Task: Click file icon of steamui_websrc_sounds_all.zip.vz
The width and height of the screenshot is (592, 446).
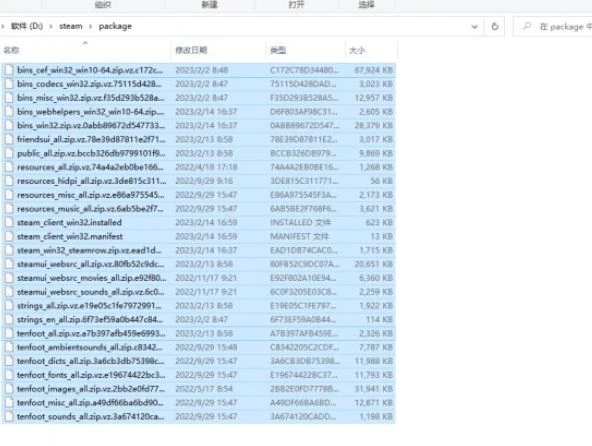Action: (x=9, y=292)
